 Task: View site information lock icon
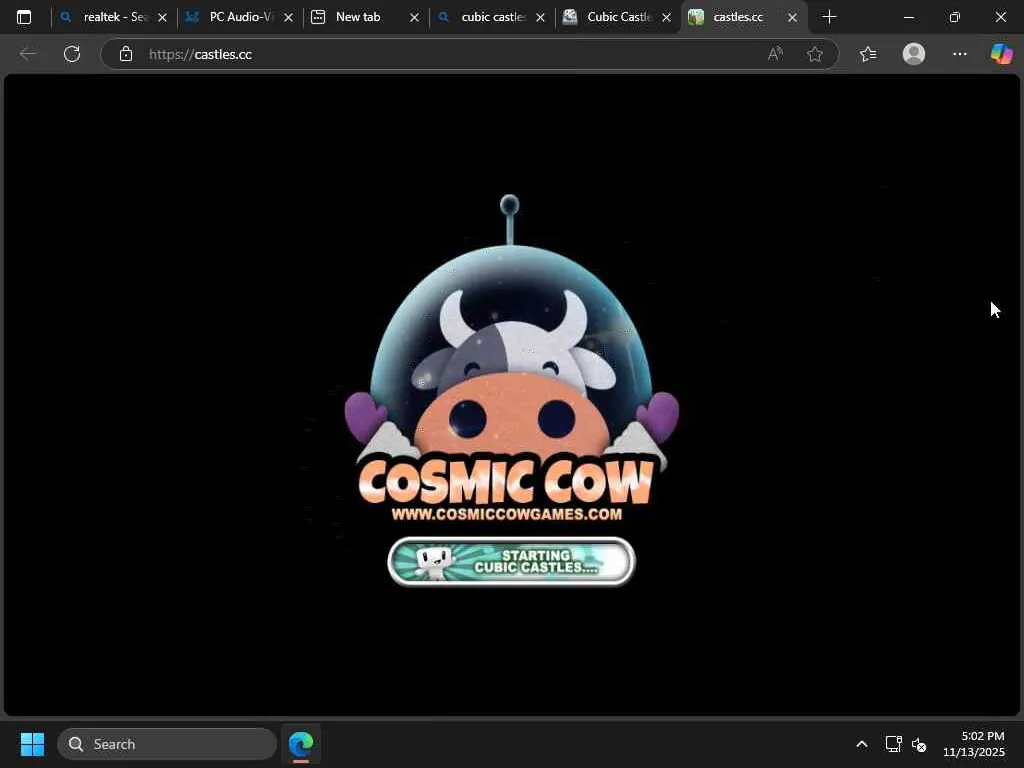click(x=126, y=54)
